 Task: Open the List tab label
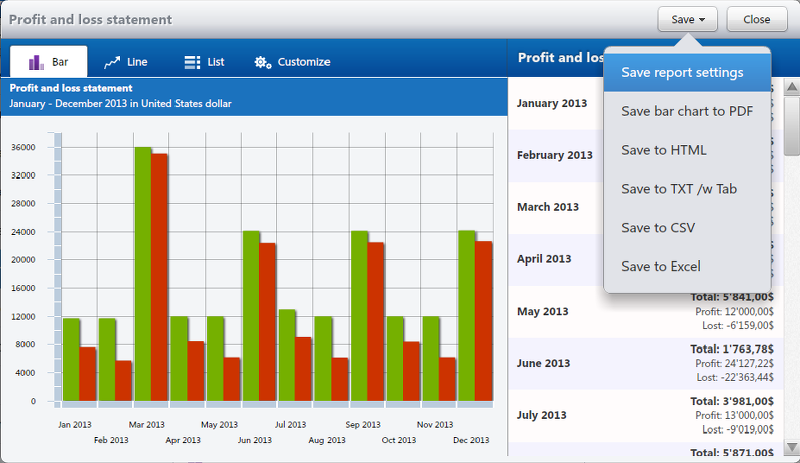coord(216,62)
